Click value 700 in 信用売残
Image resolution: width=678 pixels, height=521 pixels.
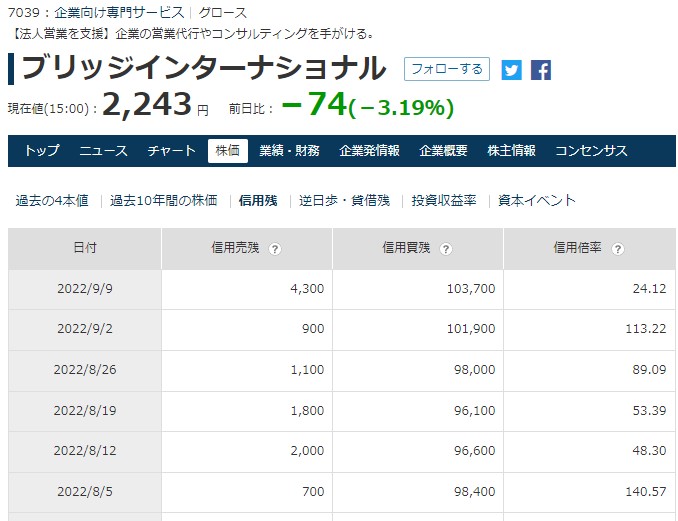point(313,492)
